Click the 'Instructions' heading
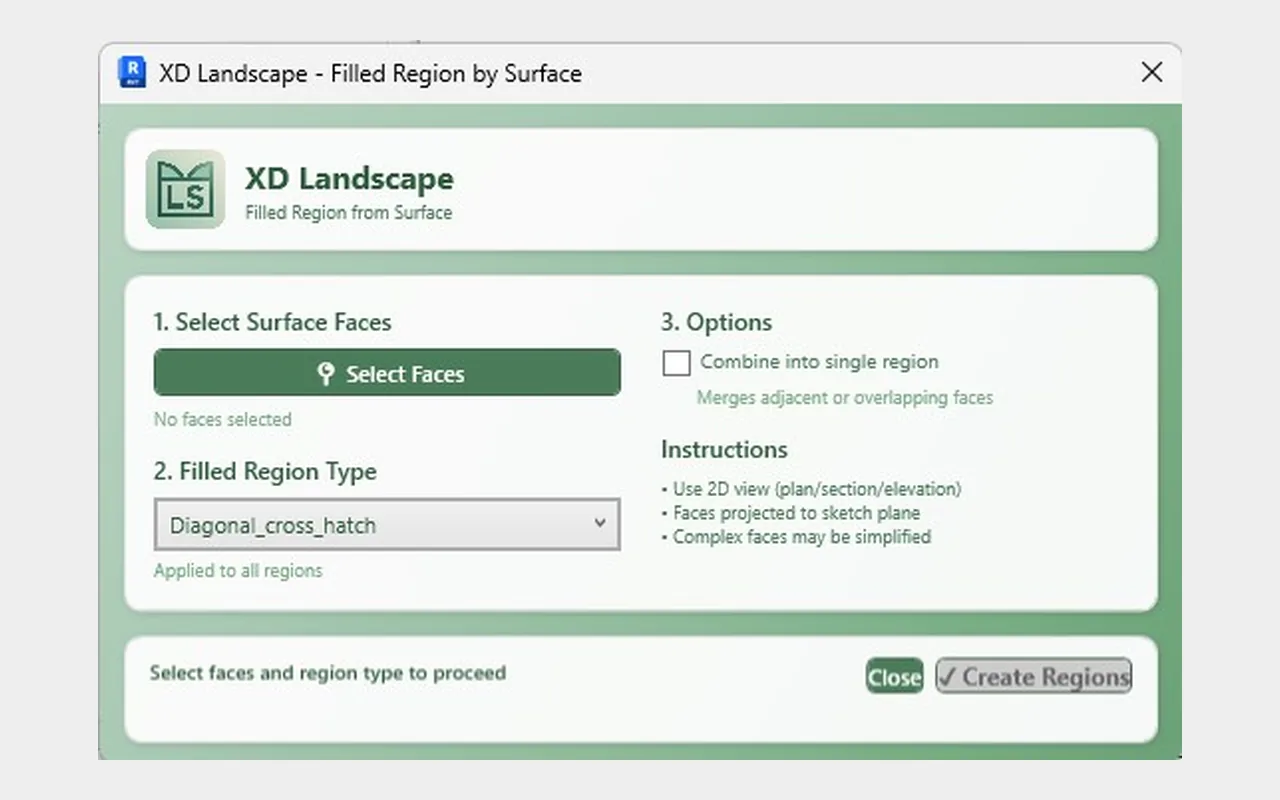Viewport: 1280px width, 800px height. 724,449
